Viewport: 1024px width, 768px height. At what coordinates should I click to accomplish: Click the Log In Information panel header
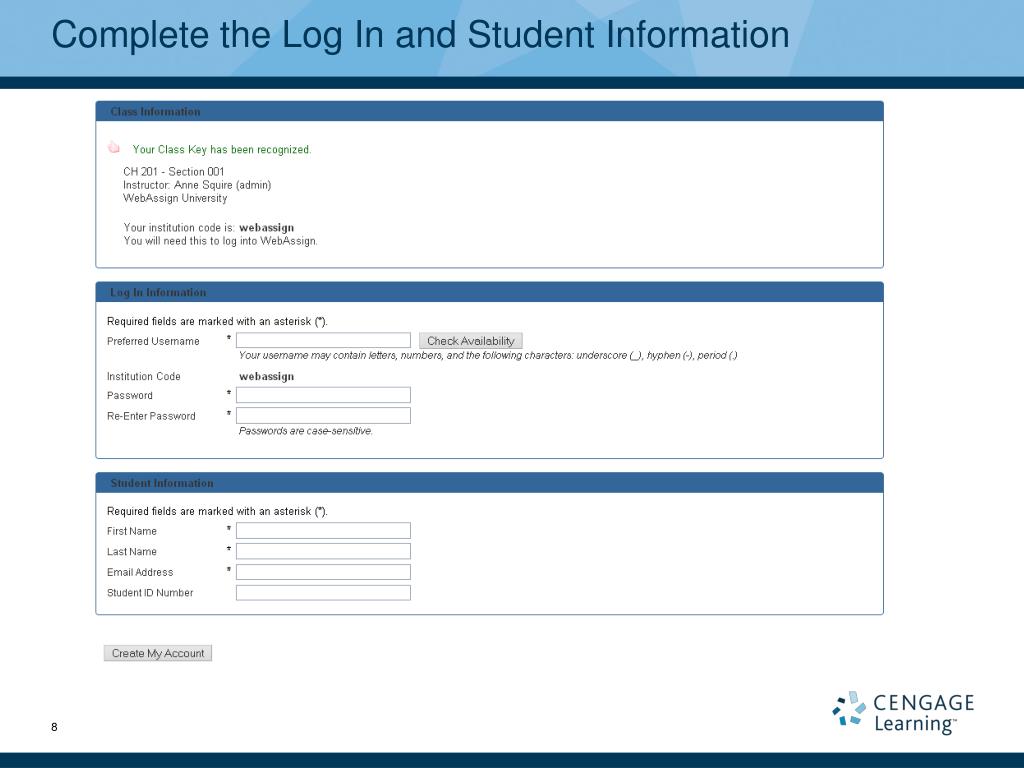[490, 292]
